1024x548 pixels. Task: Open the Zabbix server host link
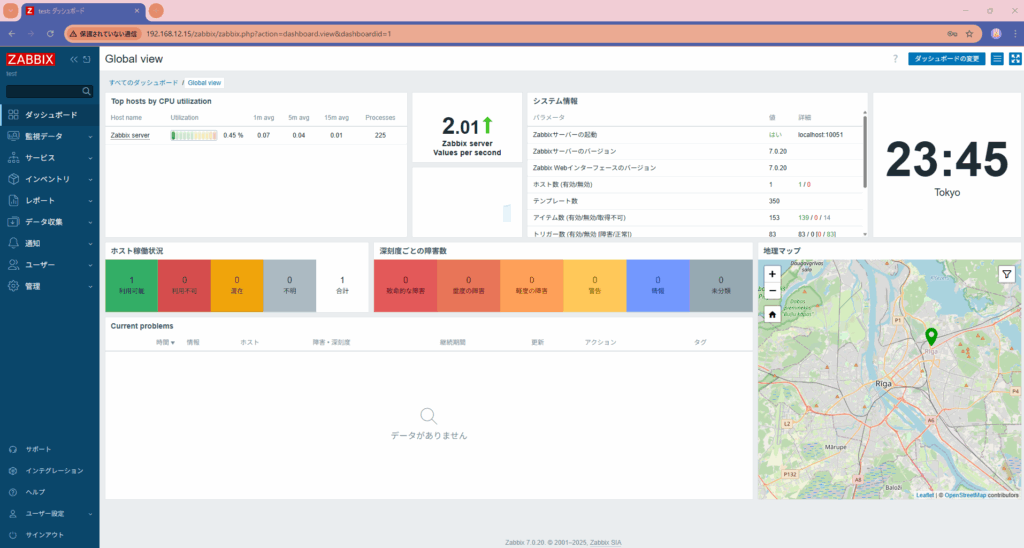[130, 135]
